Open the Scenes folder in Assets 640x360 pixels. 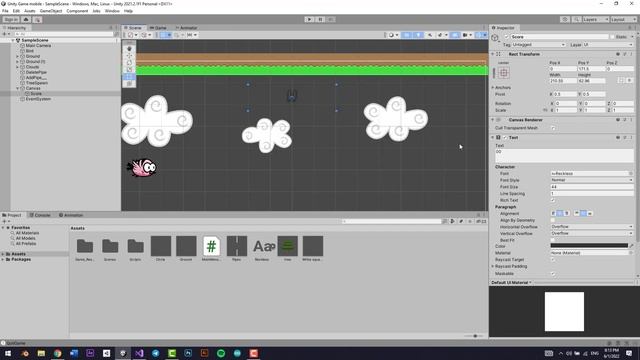point(110,248)
